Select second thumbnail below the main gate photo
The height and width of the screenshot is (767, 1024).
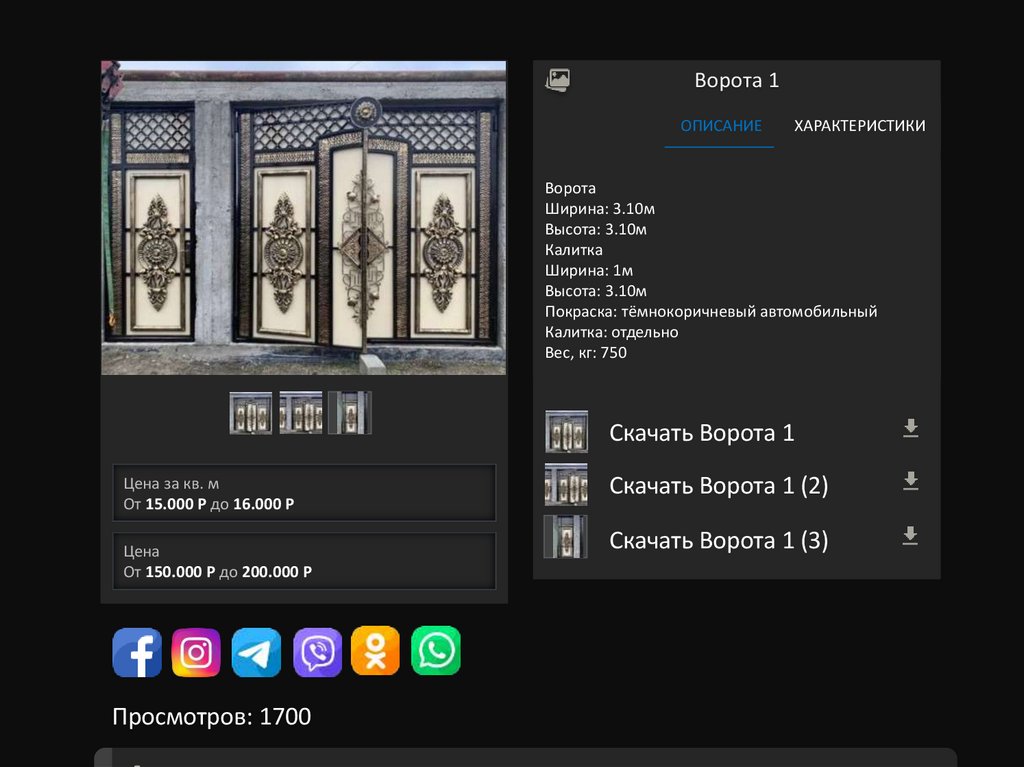click(301, 413)
